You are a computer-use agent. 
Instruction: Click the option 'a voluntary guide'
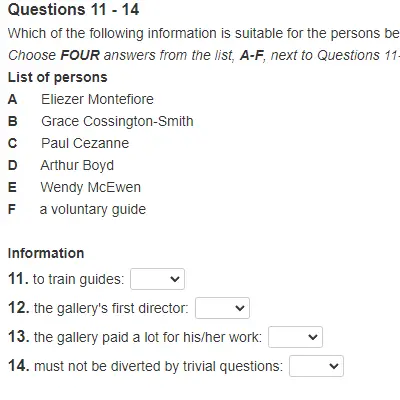click(x=93, y=209)
